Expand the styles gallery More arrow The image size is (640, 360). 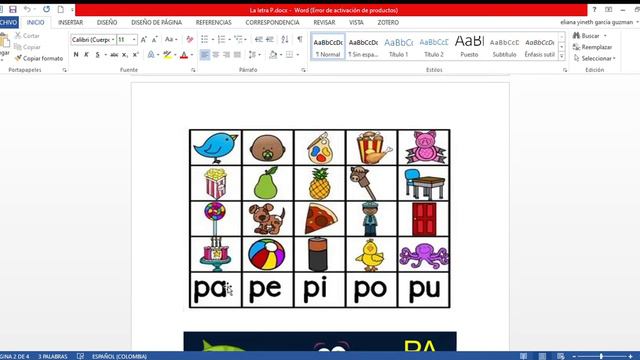(x=562, y=56)
